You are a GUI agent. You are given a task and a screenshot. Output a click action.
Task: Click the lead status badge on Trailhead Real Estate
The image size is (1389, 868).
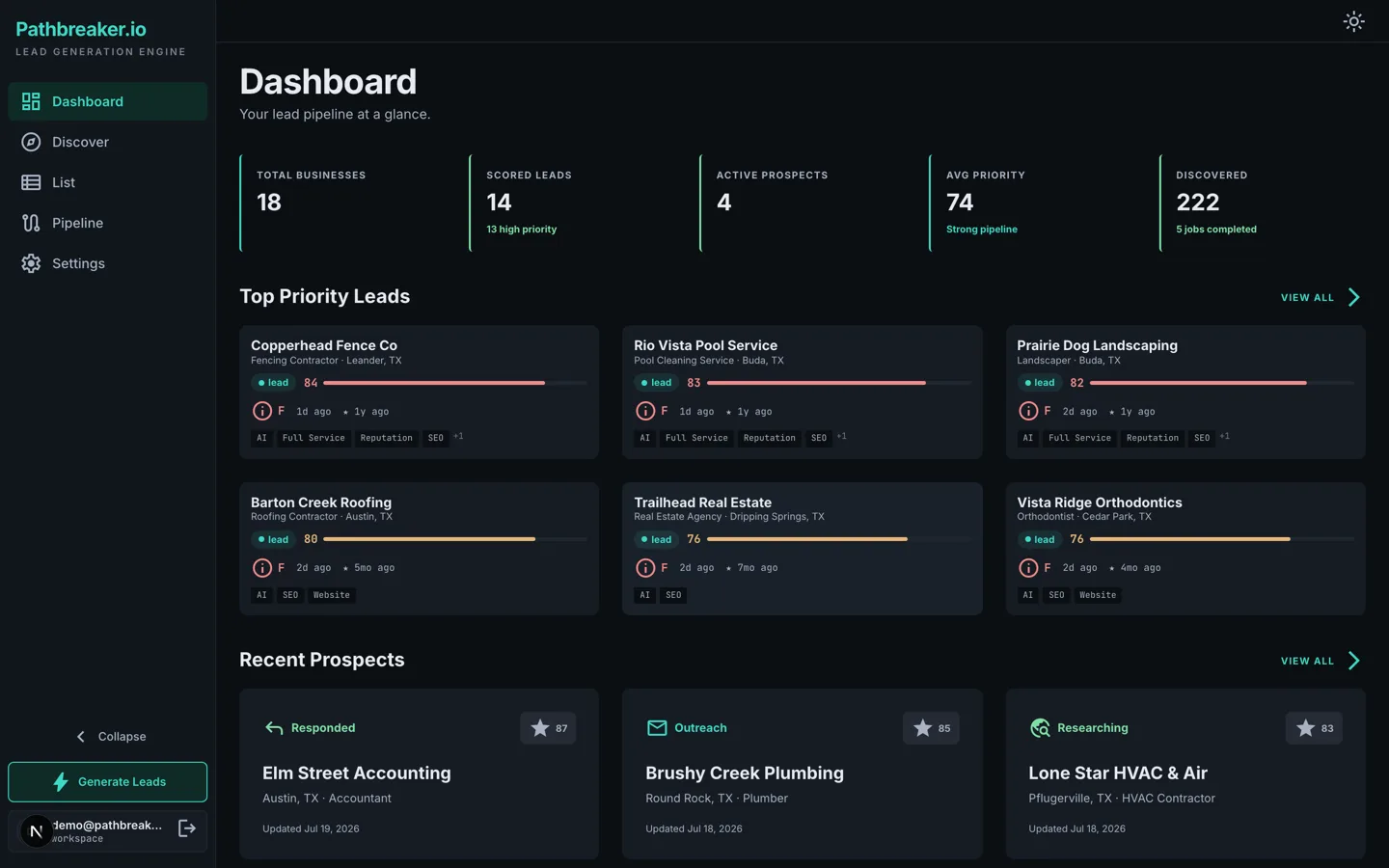[x=656, y=539]
